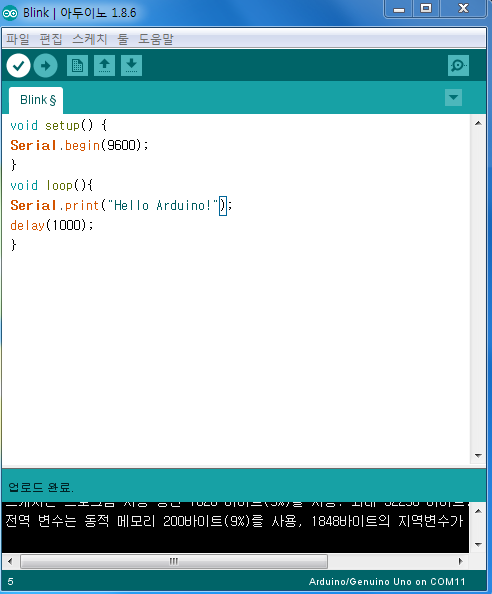Close the Arduino window
This screenshot has height=594, width=492.
463,9
